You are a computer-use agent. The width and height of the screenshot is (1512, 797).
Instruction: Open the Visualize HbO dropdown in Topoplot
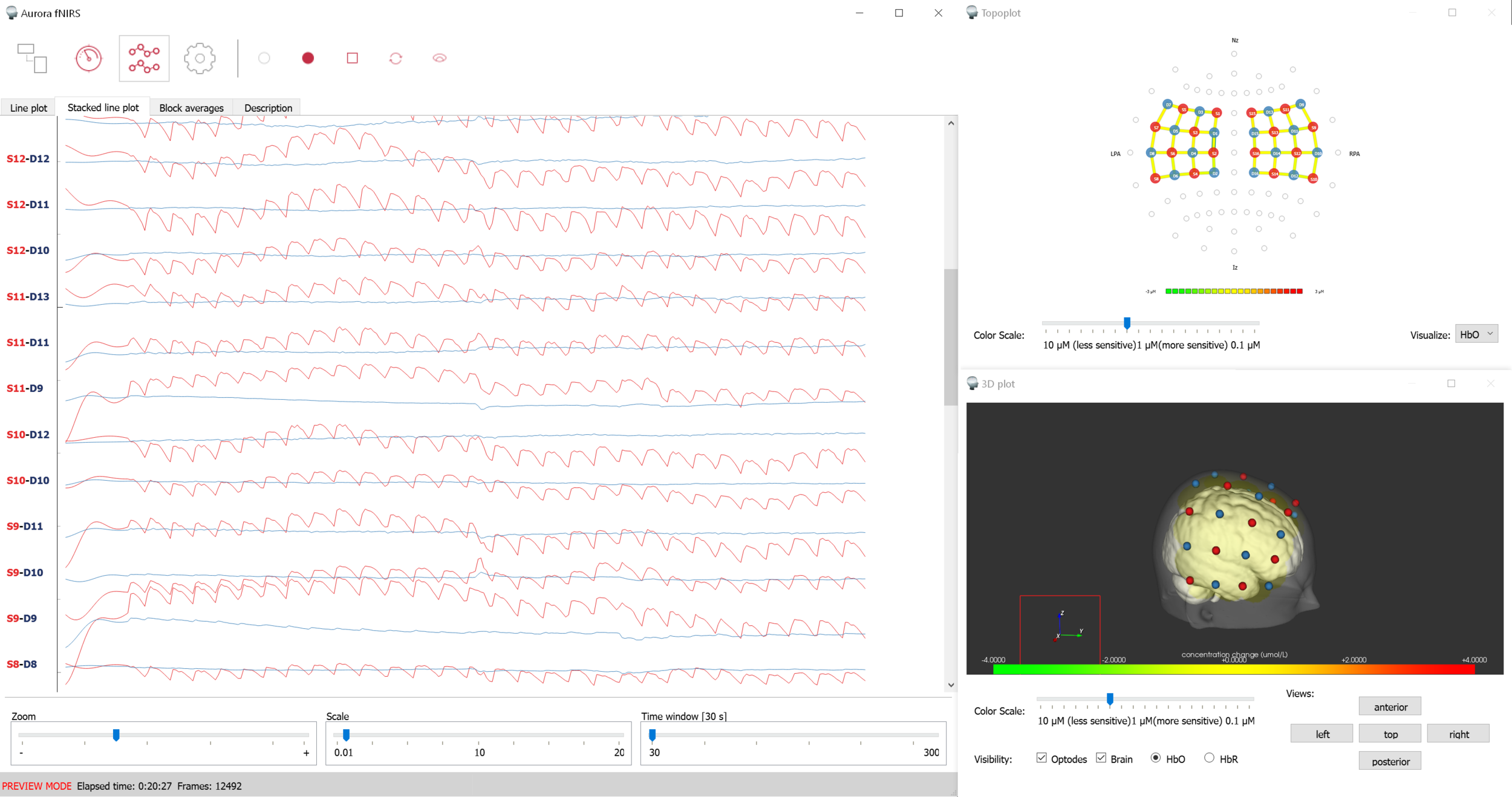(1476, 333)
